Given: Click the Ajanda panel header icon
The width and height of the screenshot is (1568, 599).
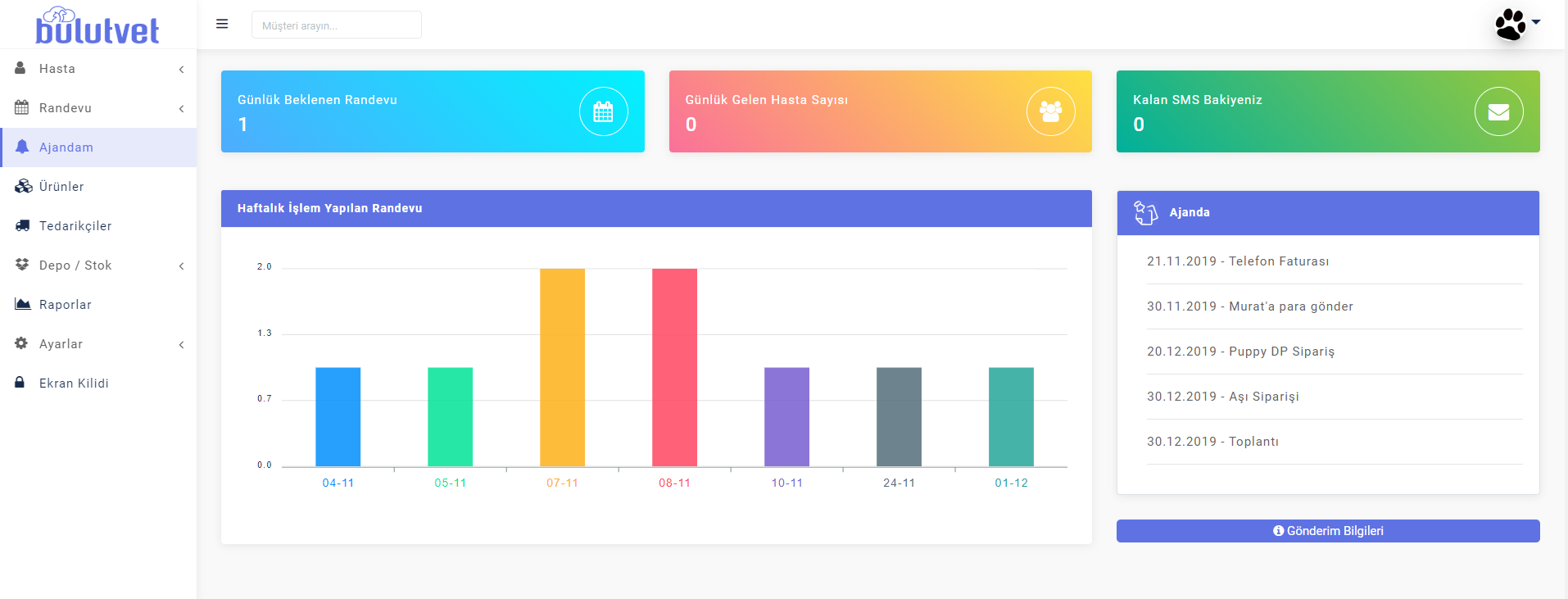Looking at the screenshot, I should point(1145,213).
